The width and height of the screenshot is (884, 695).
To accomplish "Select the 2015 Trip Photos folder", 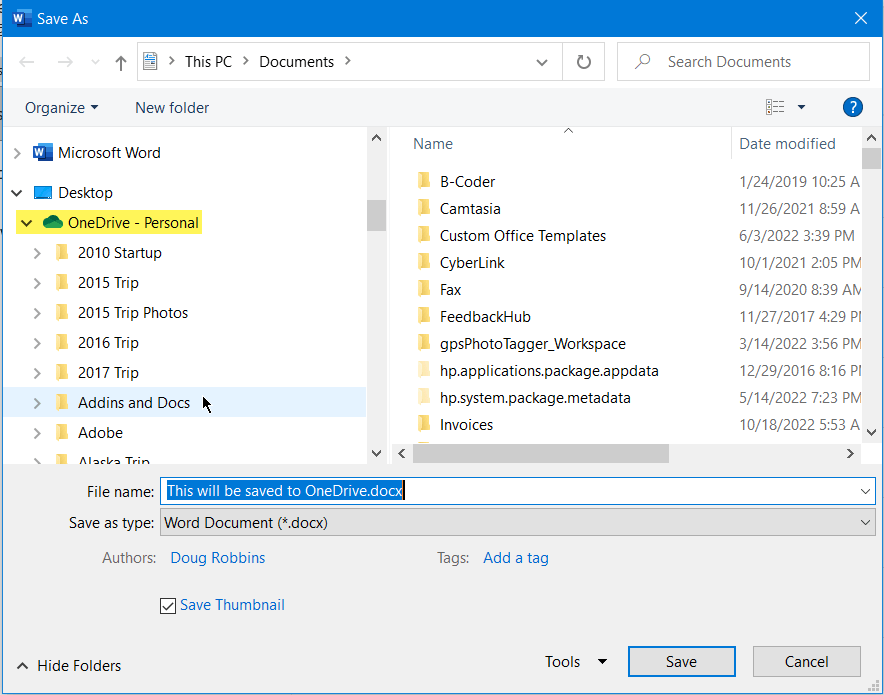I will [x=133, y=313].
